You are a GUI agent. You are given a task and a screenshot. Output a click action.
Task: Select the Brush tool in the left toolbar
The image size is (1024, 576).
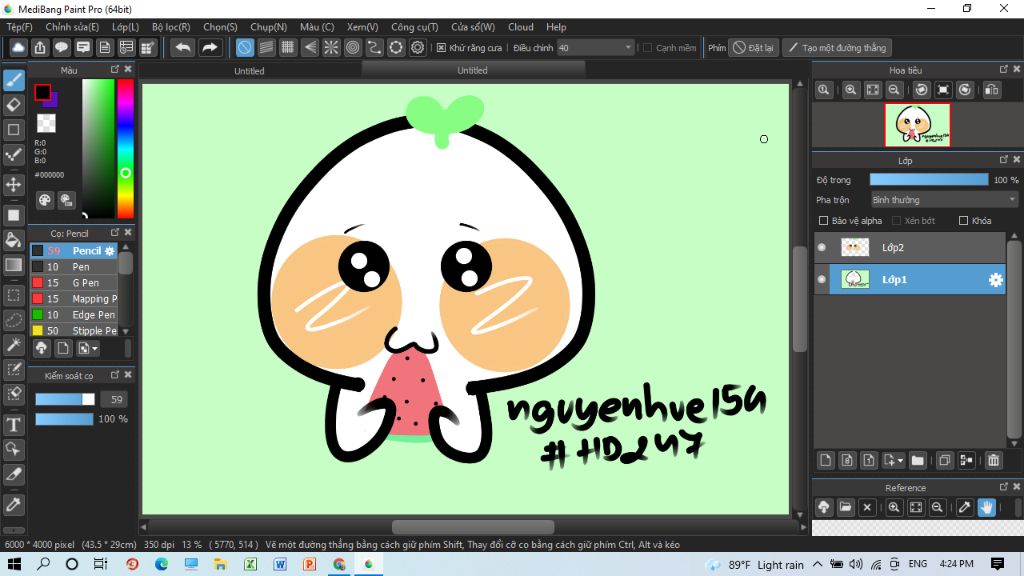14,80
